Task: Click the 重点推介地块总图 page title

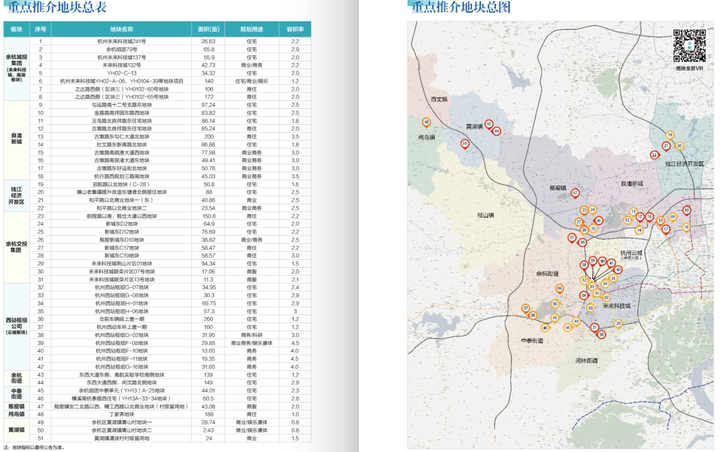Action: pos(461,7)
